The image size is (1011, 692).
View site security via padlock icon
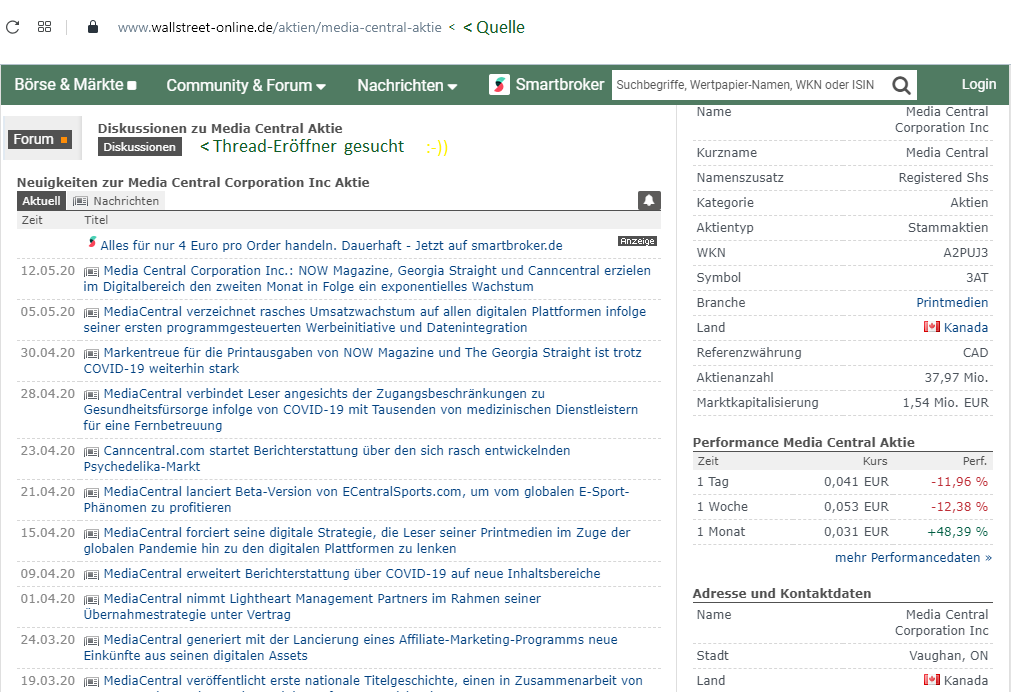click(x=93, y=27)
